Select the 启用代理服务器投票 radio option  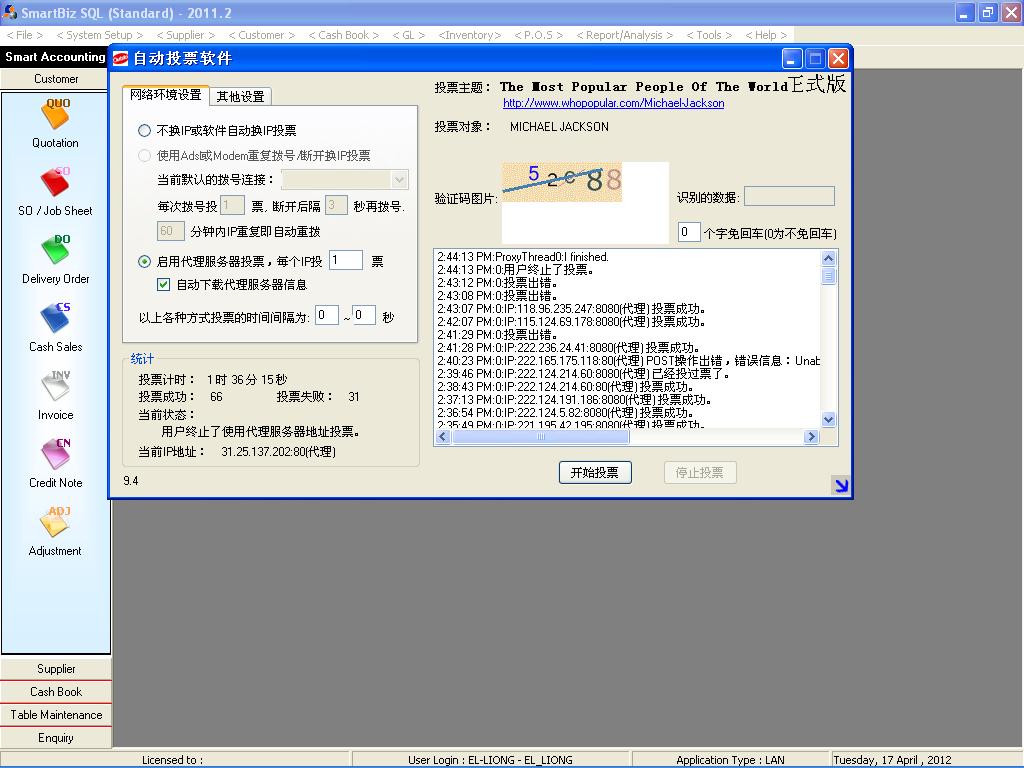[145, 262]
